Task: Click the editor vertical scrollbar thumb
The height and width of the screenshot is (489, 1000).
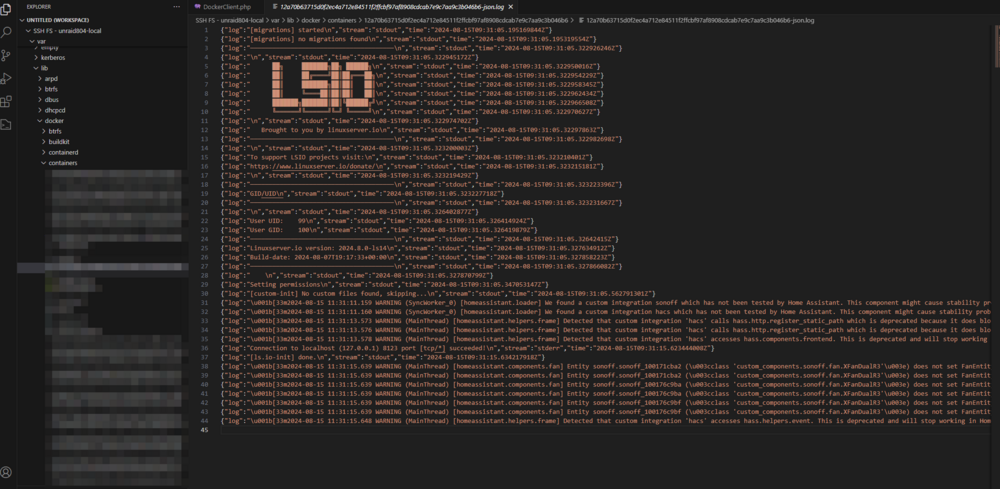Action: (x=996, y=45)
